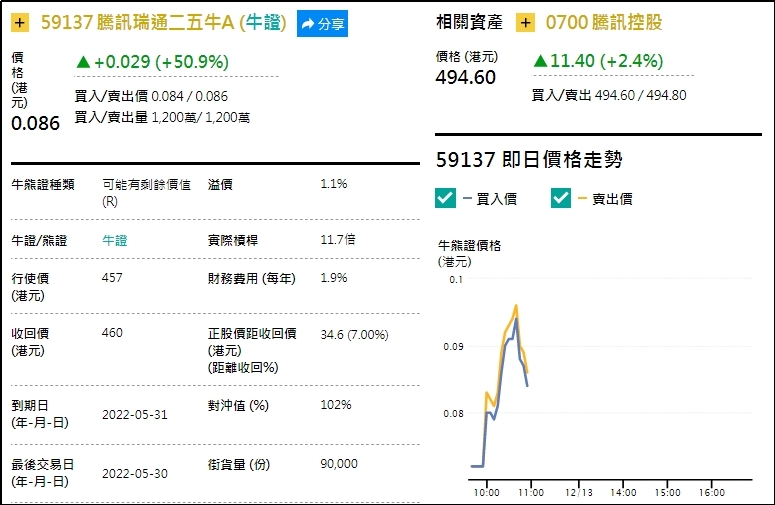Click the Tencent price 494.60
Screen dimensions: 775x505
pos(465,78)
